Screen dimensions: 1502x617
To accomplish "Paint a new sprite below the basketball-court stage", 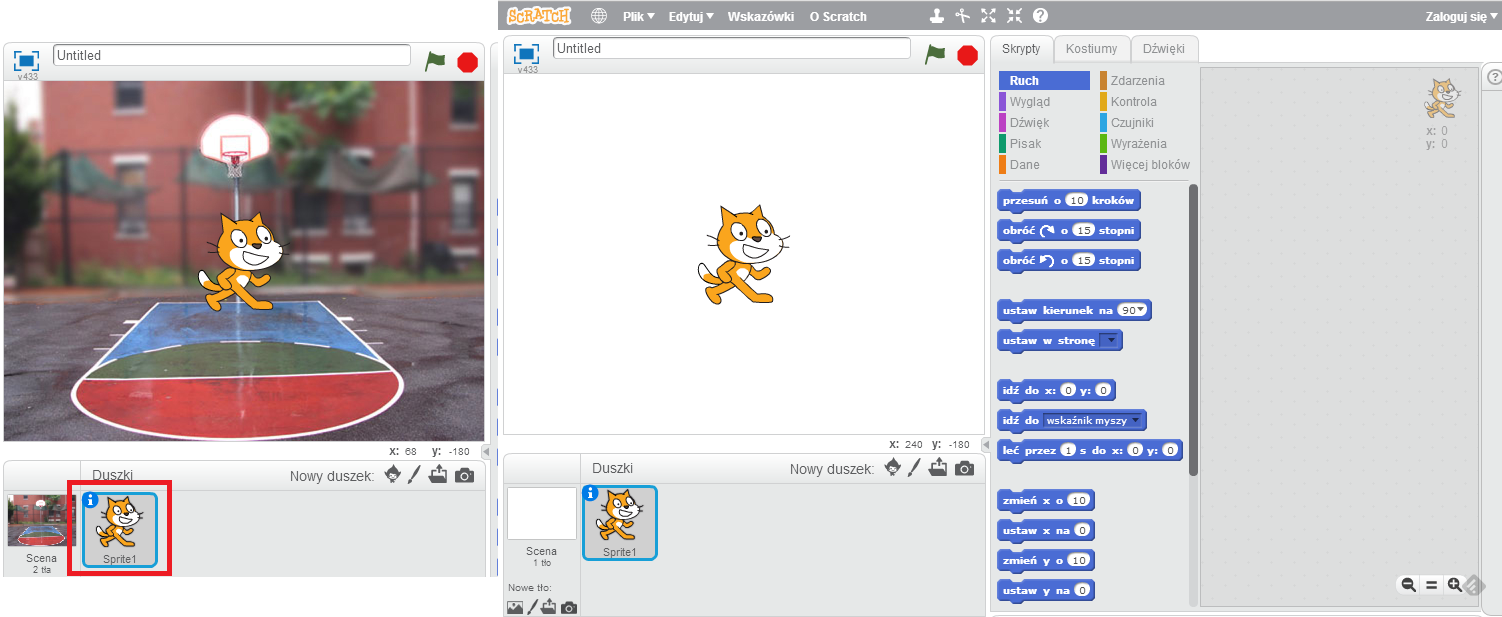I will (414, 475).
